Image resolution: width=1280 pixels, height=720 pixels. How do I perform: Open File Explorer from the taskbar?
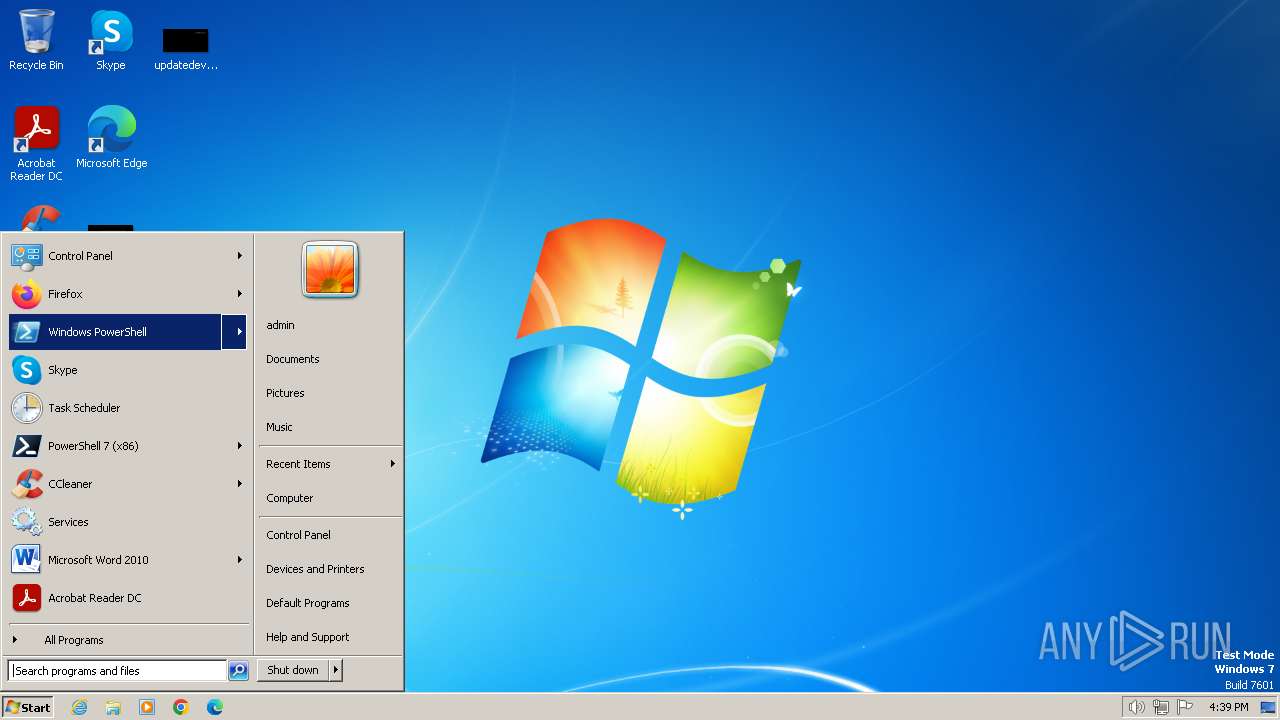(113, 707)
